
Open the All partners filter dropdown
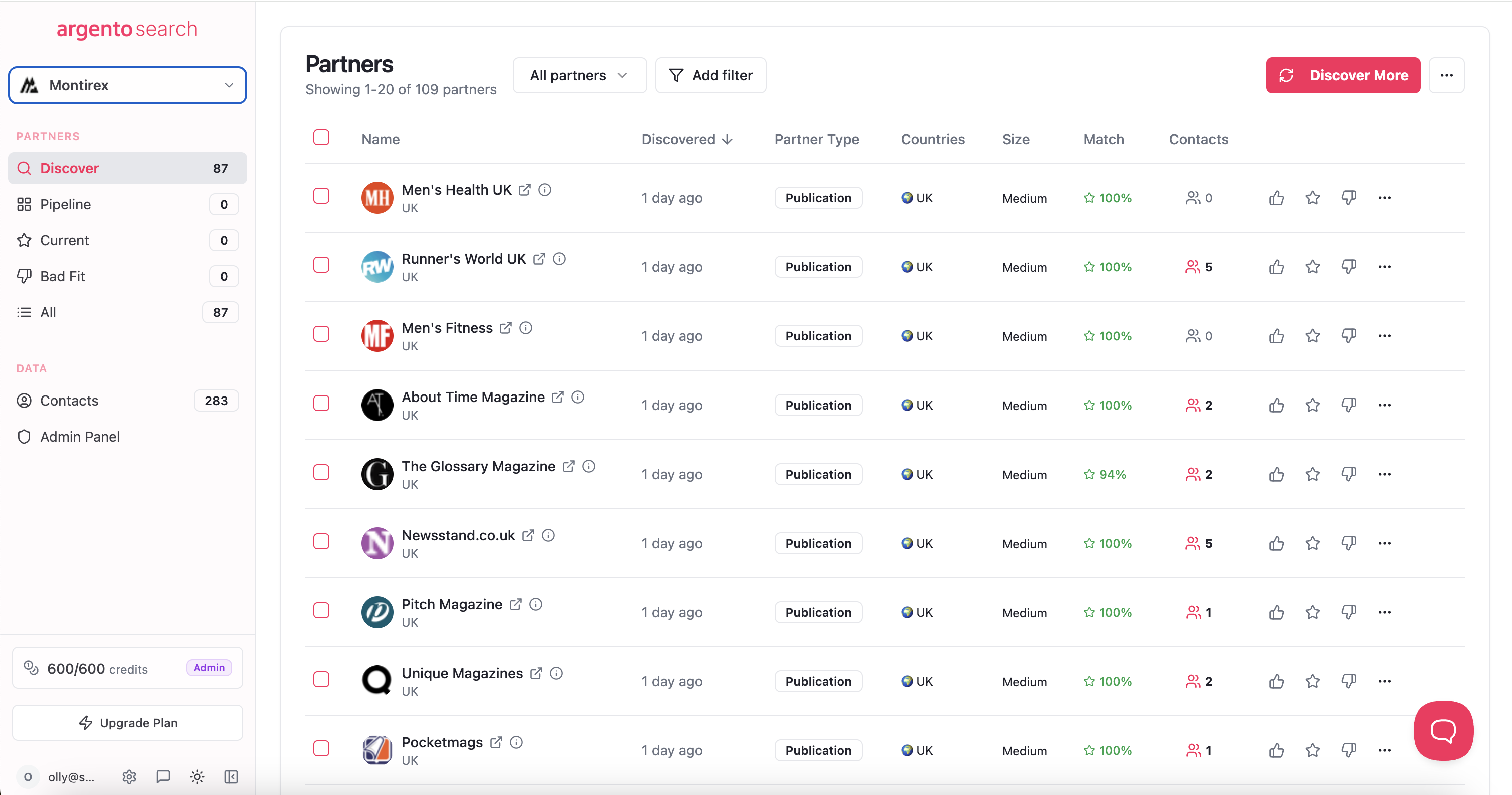tap(579, 75)
